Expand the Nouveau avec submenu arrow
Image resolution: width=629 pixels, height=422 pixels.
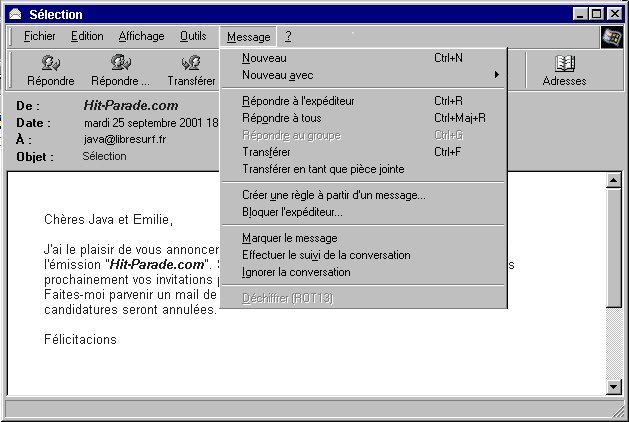coord(496,75)
